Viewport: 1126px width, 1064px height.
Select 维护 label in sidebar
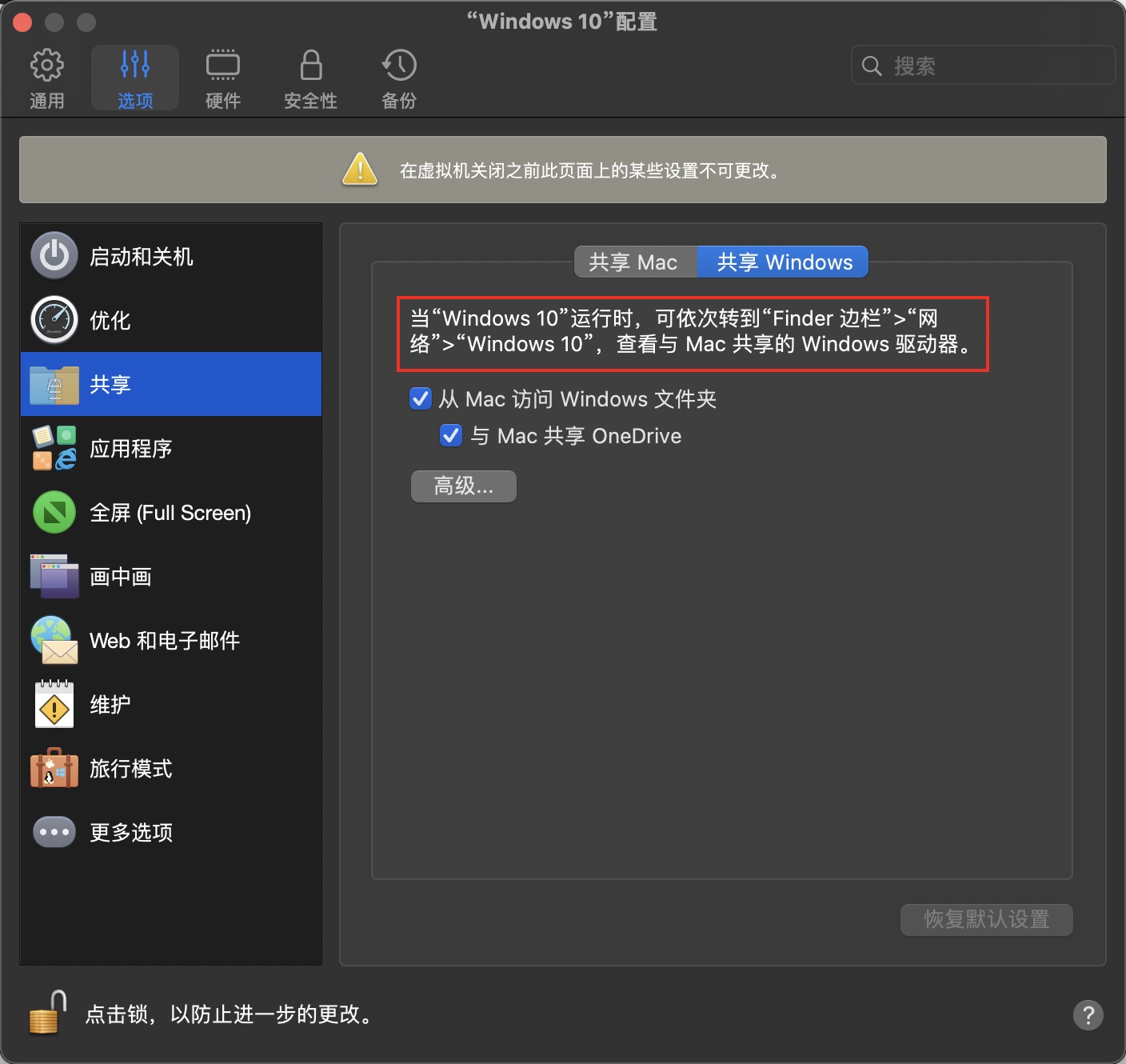[x=110, y=705]
